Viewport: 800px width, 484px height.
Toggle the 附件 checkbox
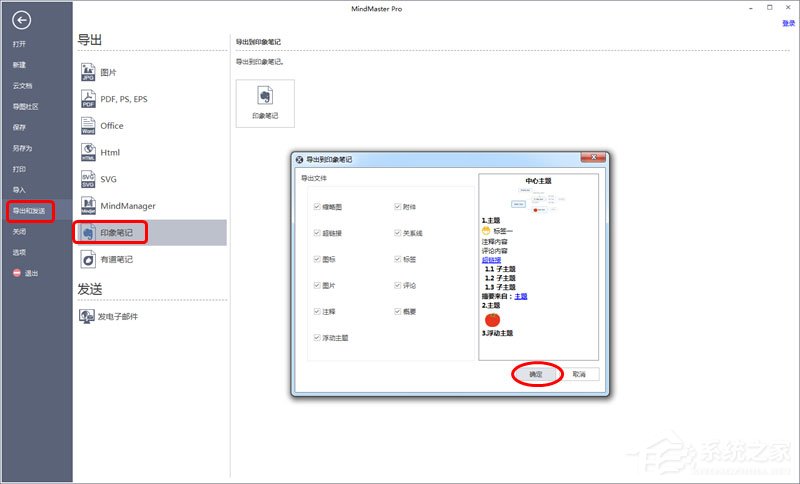[x=397, y=207]
